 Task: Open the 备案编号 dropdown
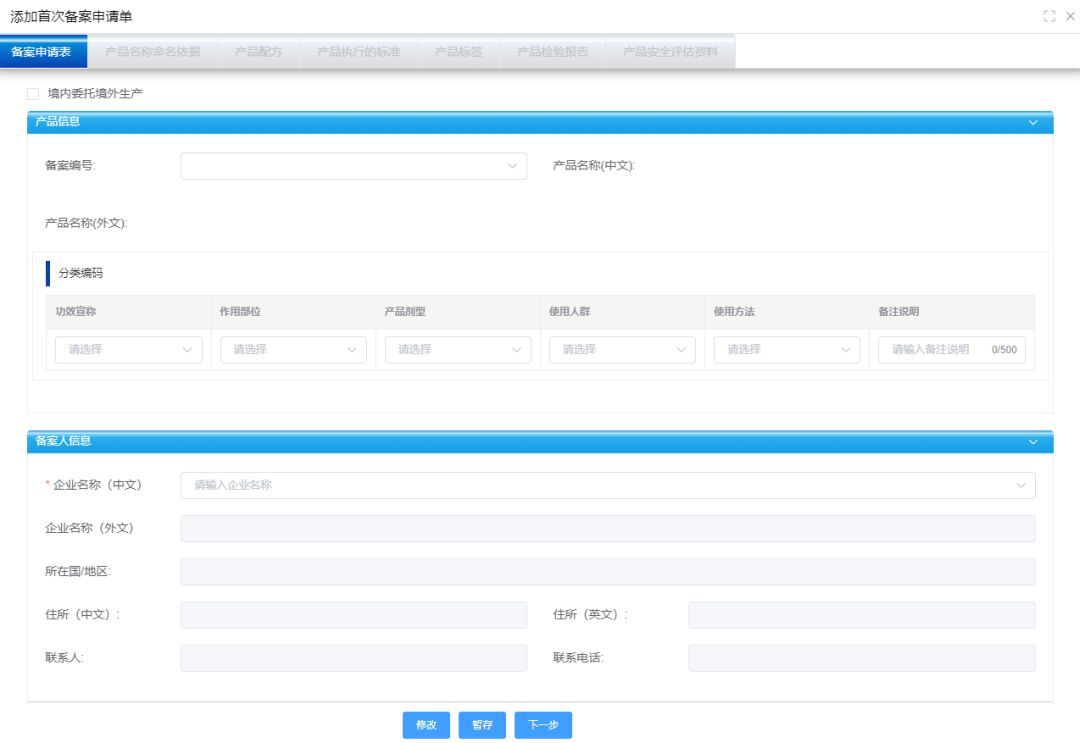click(353, 166)
